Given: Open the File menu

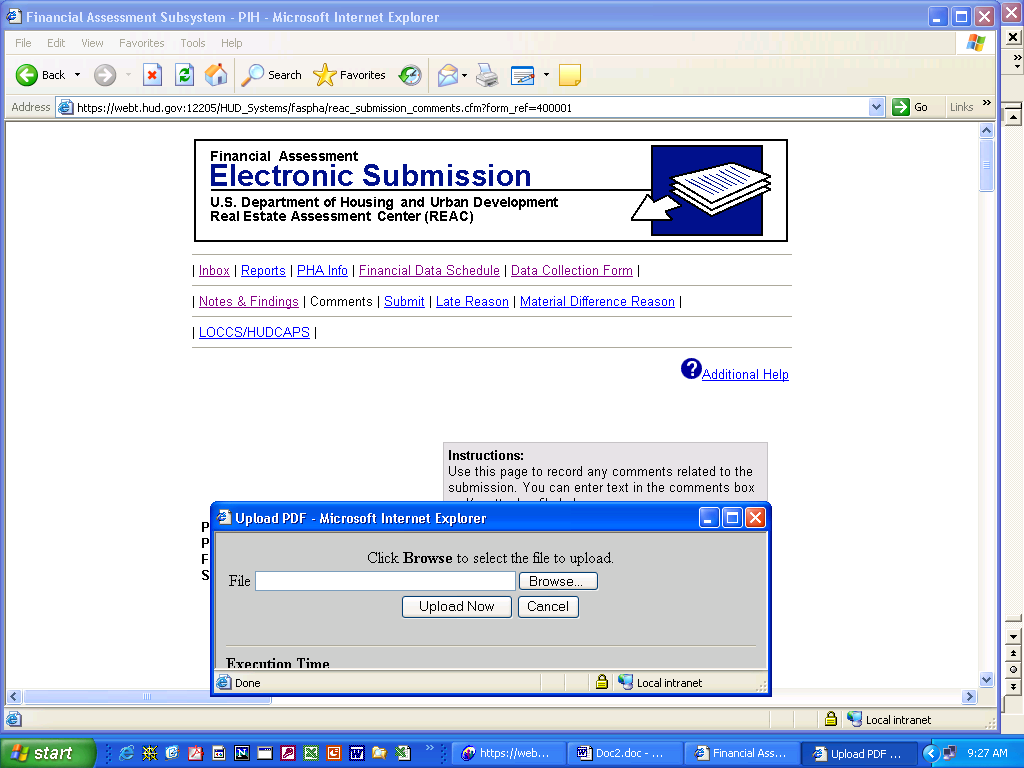Looking at the screenshot, I should (x=23, y=43).
